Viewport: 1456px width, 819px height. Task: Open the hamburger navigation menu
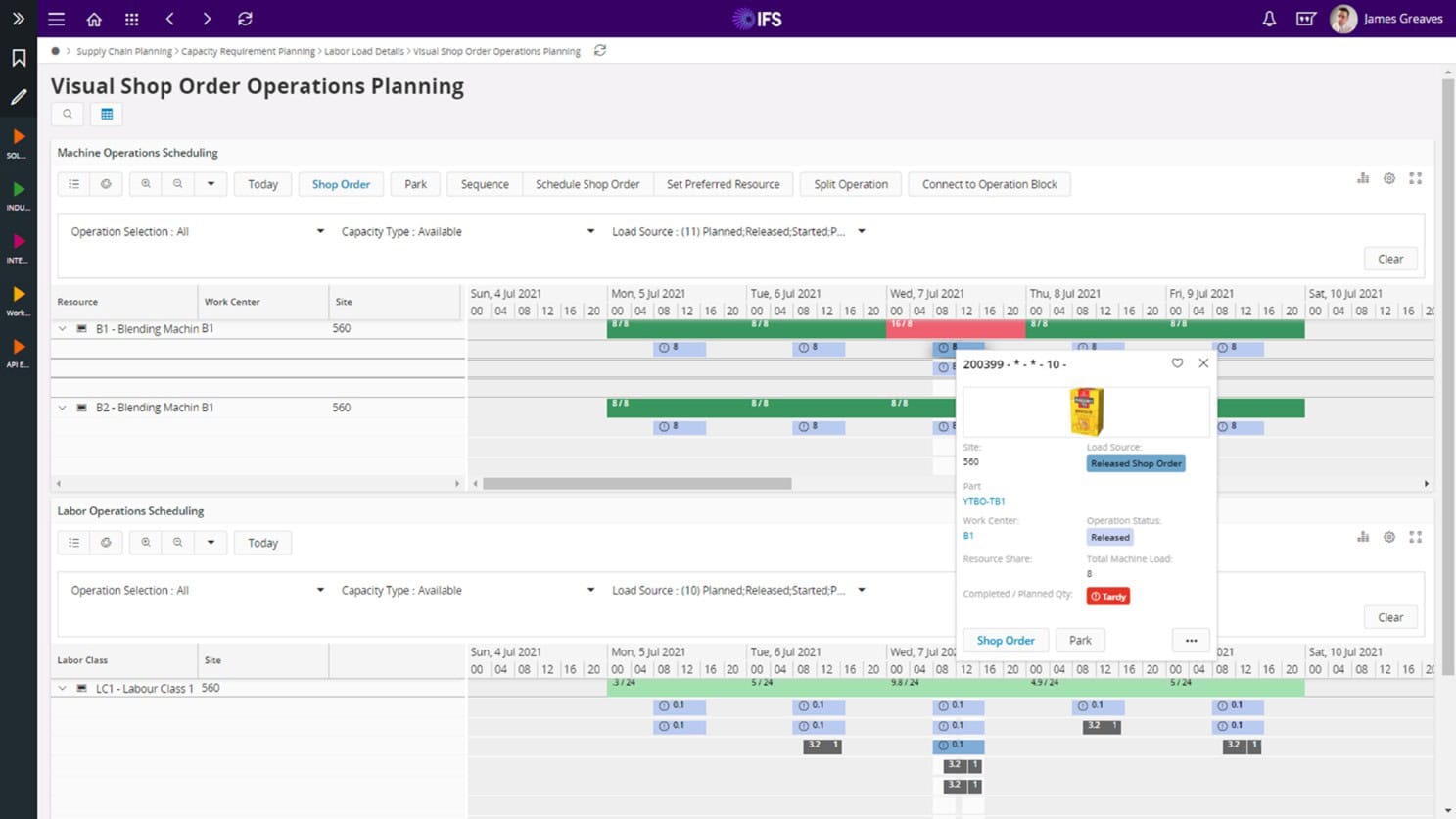56,19
